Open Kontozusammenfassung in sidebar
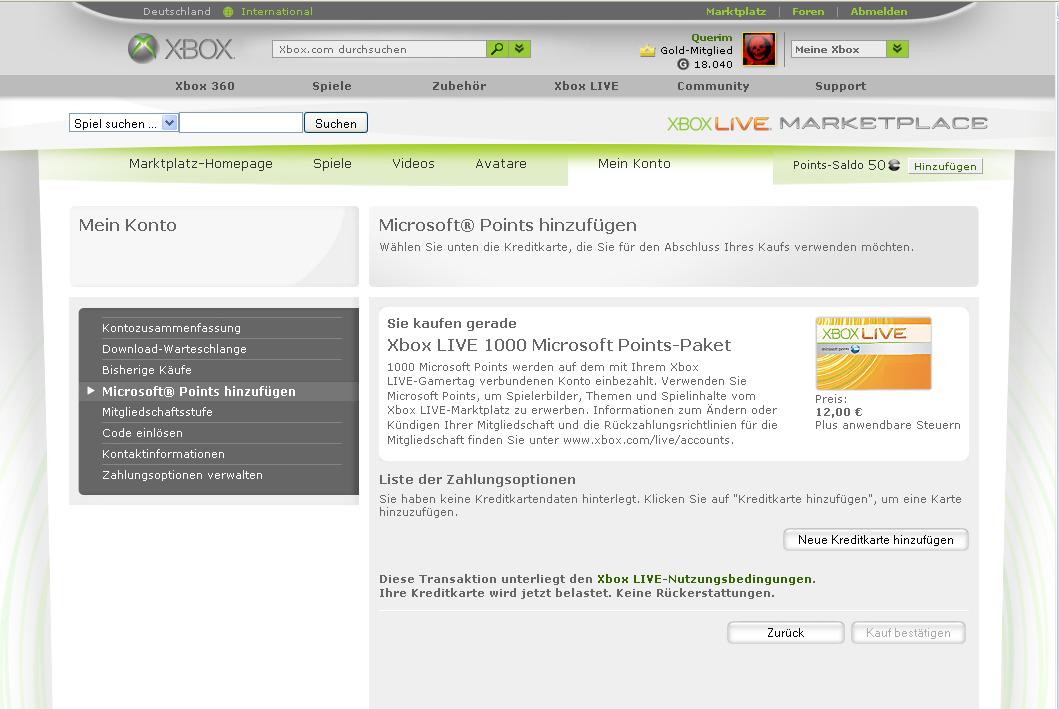Viewport: 1059px width, 709px height. tap(171, 327)
